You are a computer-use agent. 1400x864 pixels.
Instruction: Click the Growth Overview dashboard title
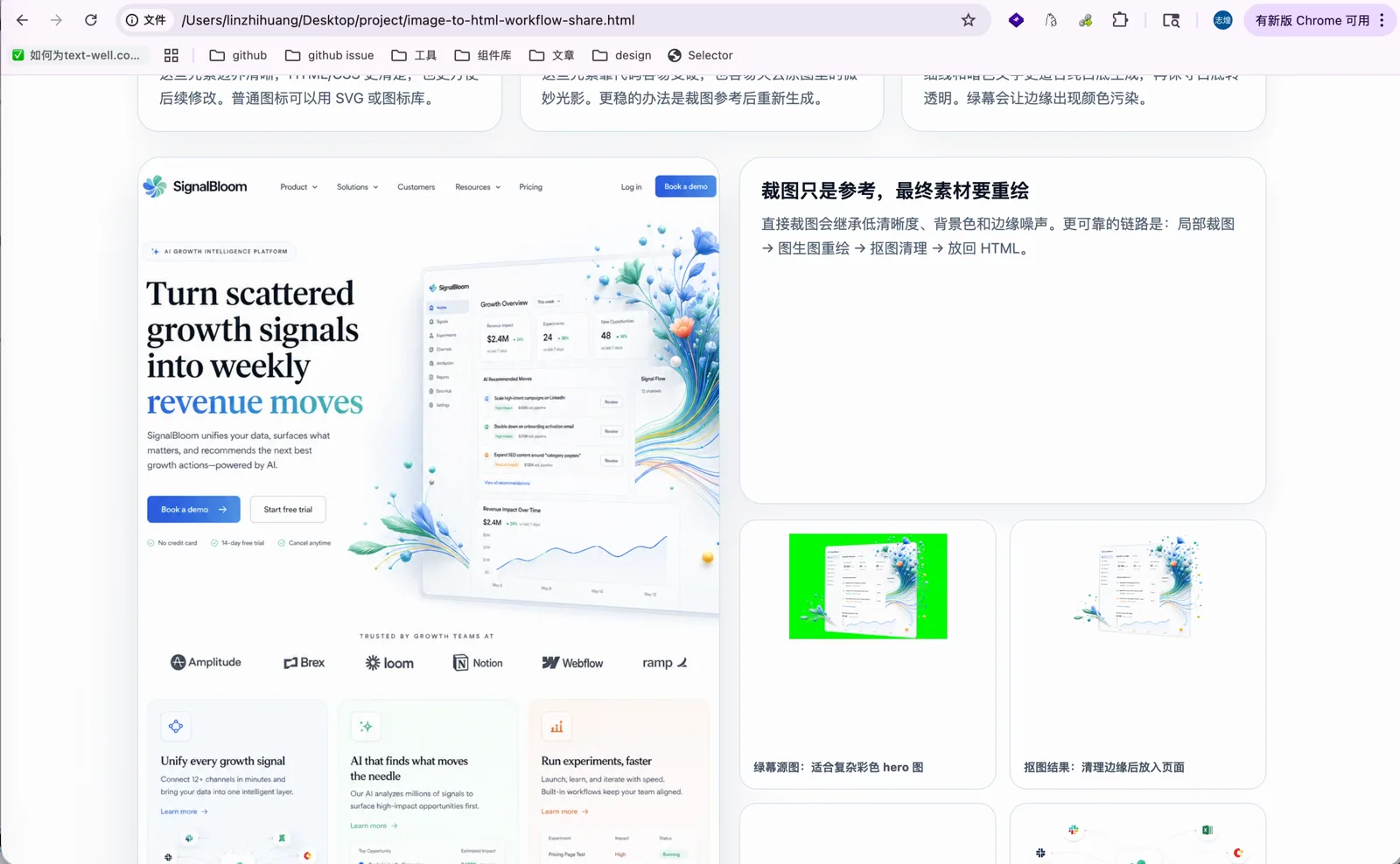[504, 303]
